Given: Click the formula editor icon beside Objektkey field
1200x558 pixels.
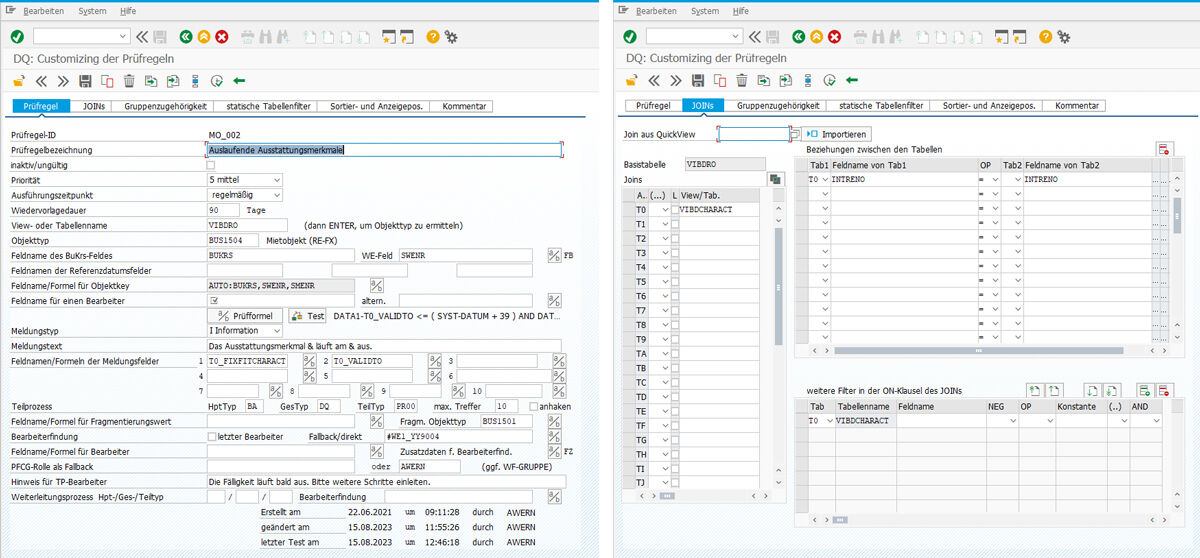Looking at the screenshot, I should [x=377, y=286].
